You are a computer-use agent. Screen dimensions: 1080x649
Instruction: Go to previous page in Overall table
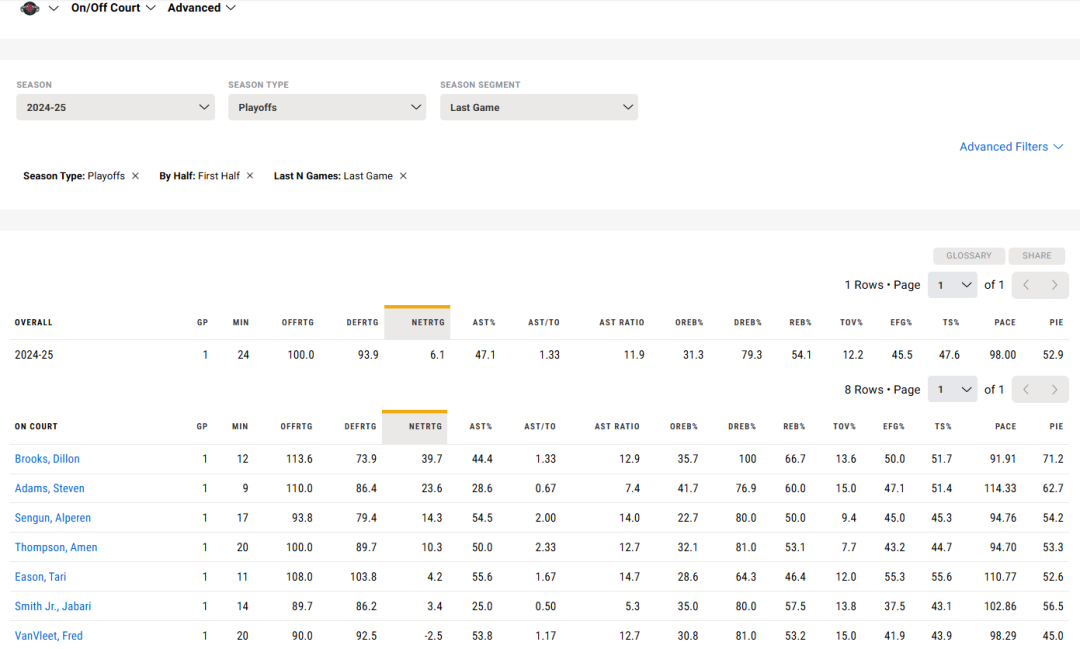(x=1026, y=285)
